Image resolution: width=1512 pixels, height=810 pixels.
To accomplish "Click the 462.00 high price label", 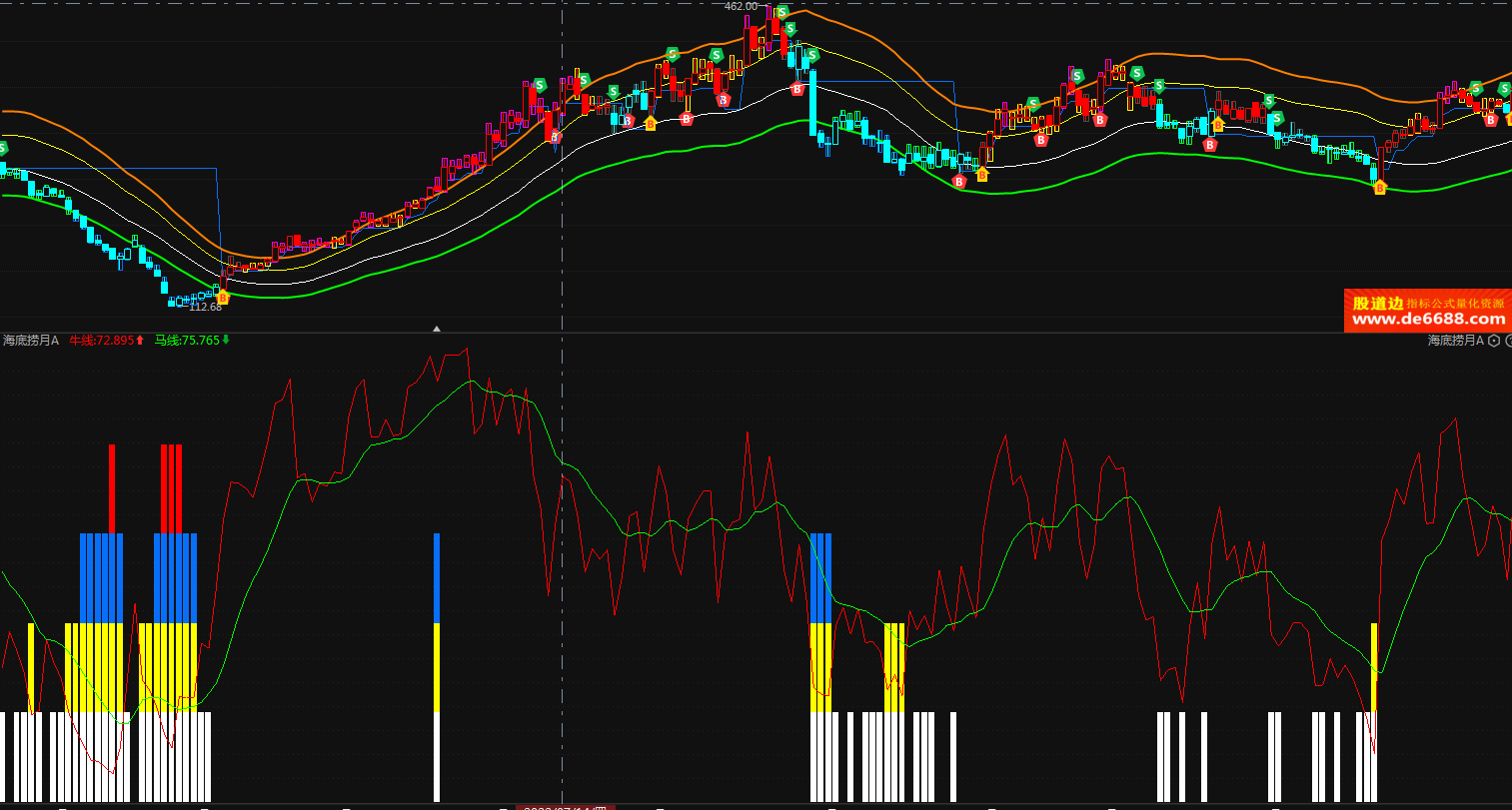I will click(741, 6).
